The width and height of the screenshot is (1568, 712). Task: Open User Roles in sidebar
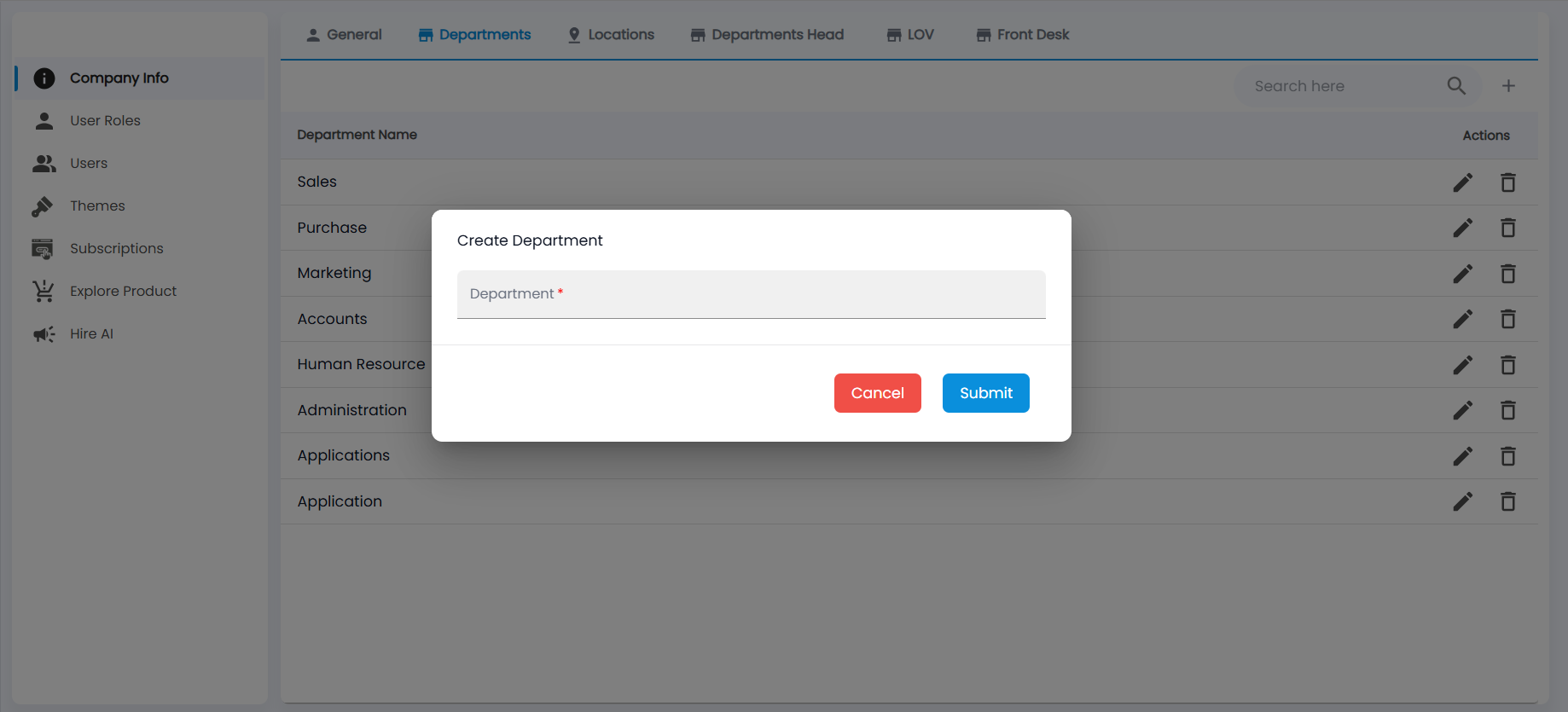coord(139,121)
